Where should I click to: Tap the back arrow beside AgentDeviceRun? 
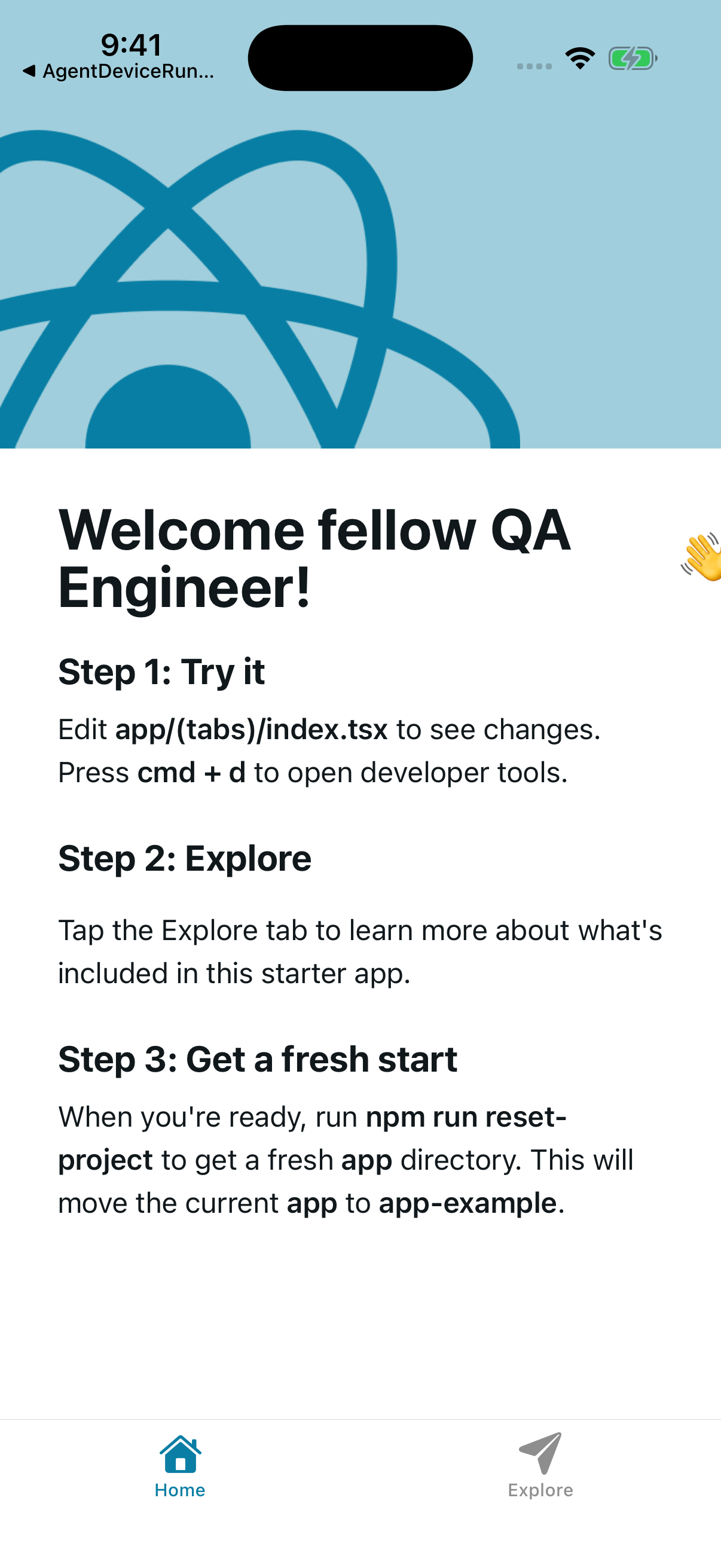[x=29, y=71]
